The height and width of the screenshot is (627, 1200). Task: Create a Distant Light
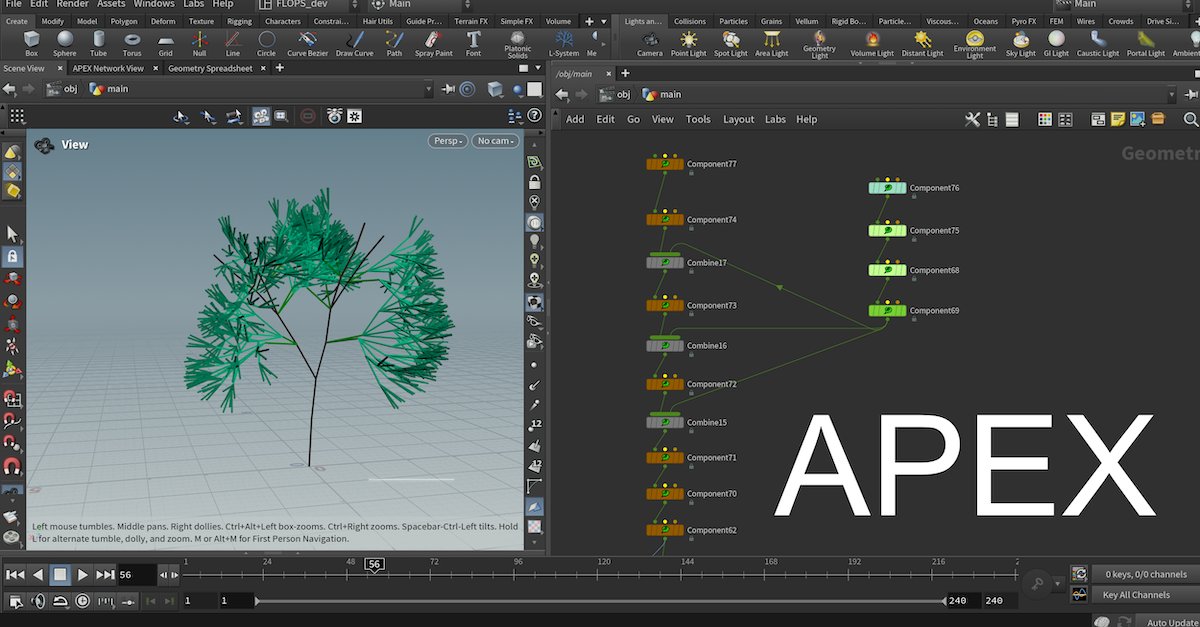(922, 43)
